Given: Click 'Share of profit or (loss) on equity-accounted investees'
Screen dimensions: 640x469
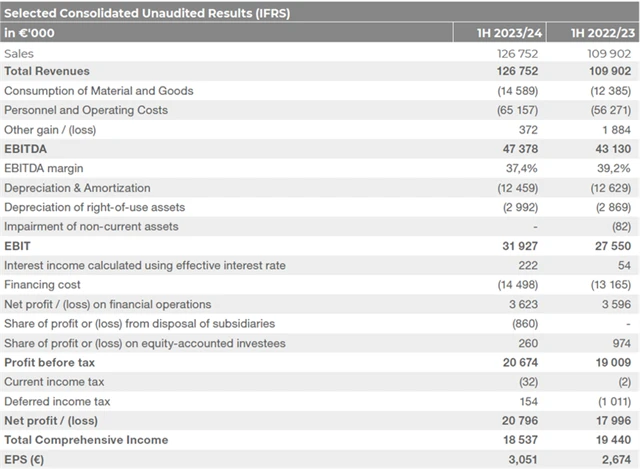Looking at the screenshot, I should click(145, 343).
